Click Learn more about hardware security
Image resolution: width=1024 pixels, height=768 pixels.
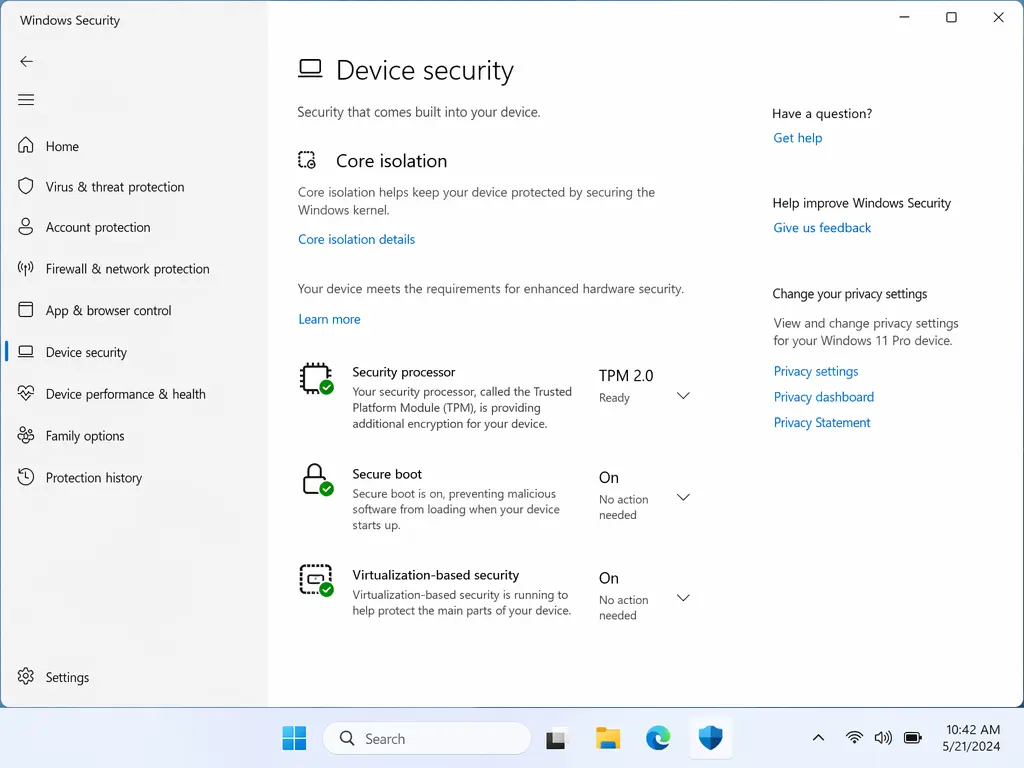coord(329,319)
